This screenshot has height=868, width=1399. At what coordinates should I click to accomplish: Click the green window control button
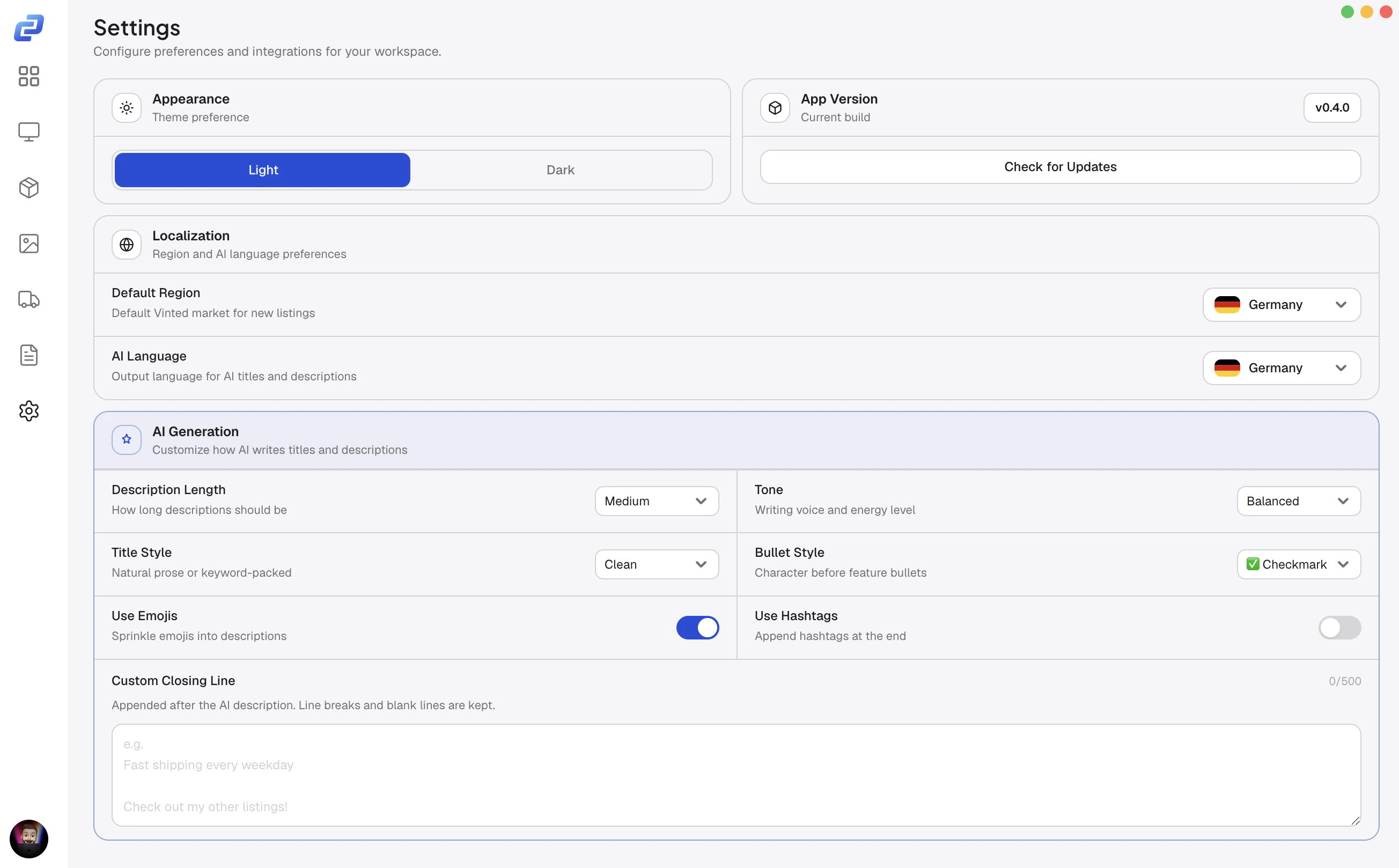pos(1348,11)
